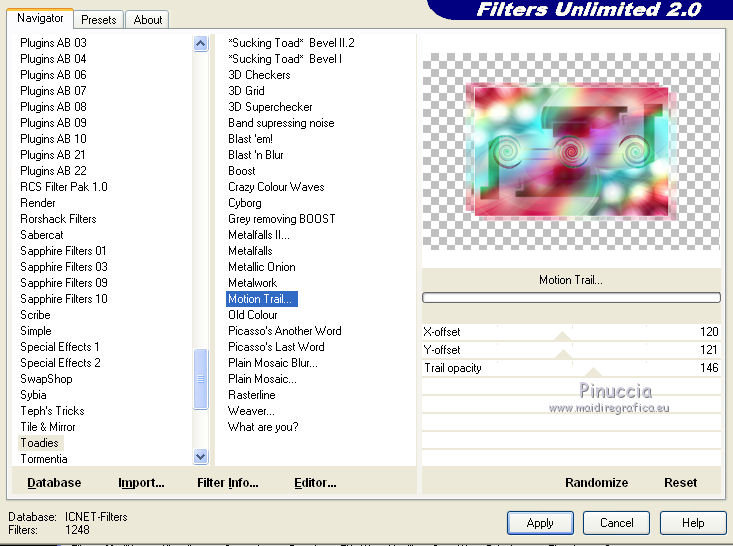Image resolution: width=733 pixels, height=546 pixels.
Task: Select Plugins AB 10 category
Action: (53, 139)
